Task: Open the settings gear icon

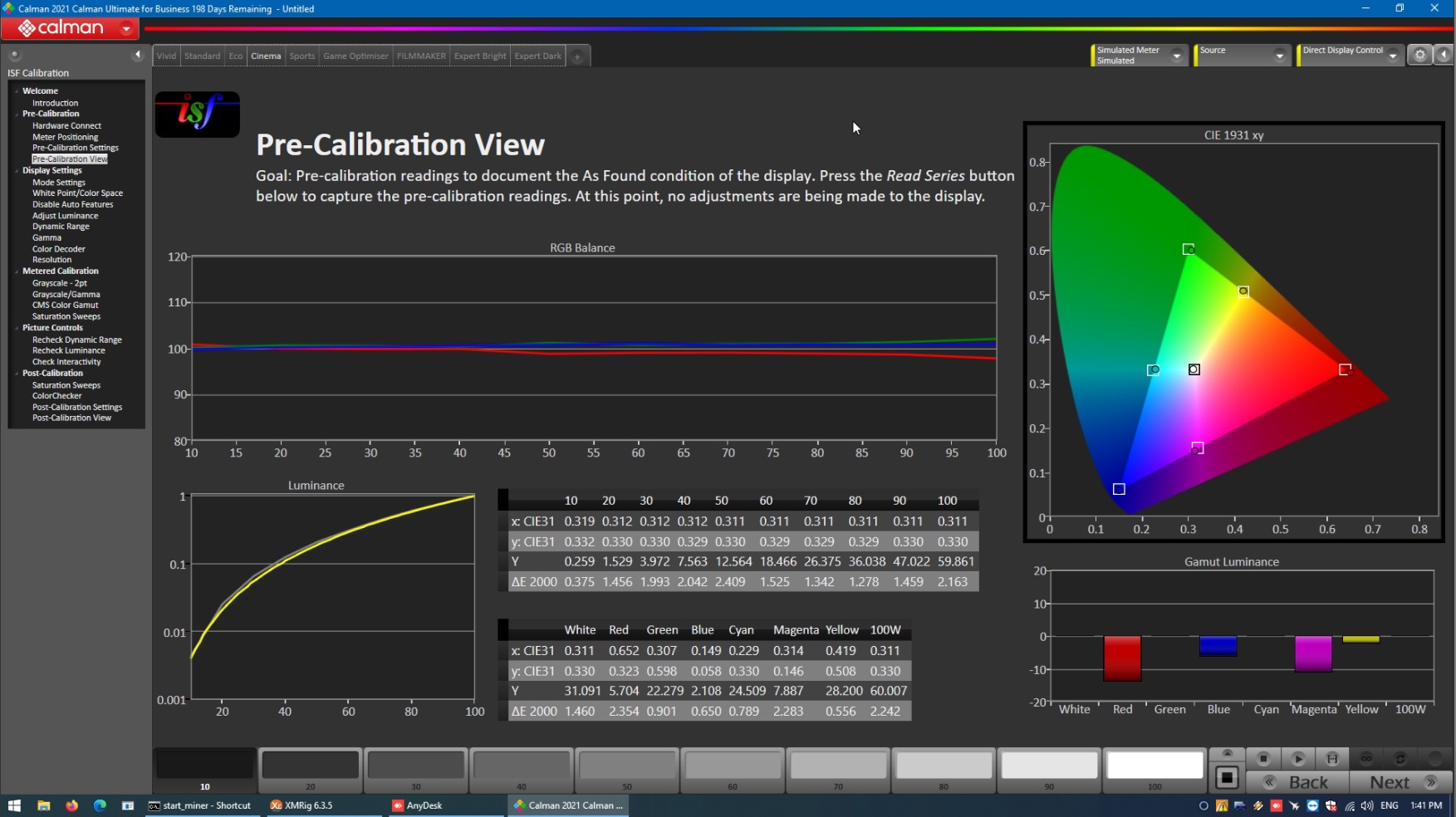Action: tap(1419, 55)
